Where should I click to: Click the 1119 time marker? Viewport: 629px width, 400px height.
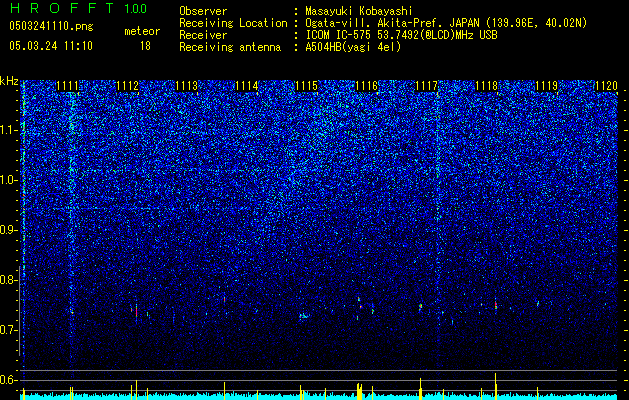tap(546, 86)
